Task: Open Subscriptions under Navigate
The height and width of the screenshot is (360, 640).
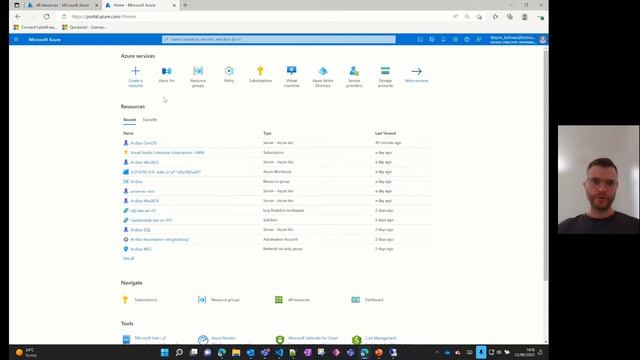Action: (x=140, y=300)
